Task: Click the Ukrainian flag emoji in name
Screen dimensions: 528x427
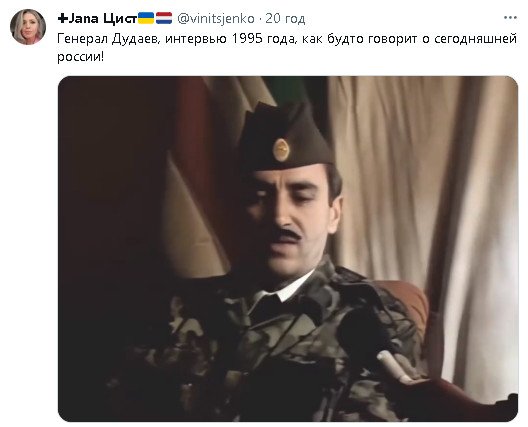Action: [146, 18]
